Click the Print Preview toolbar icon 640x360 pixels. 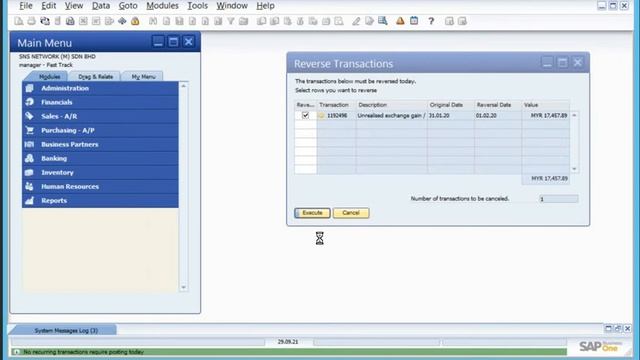19,21
